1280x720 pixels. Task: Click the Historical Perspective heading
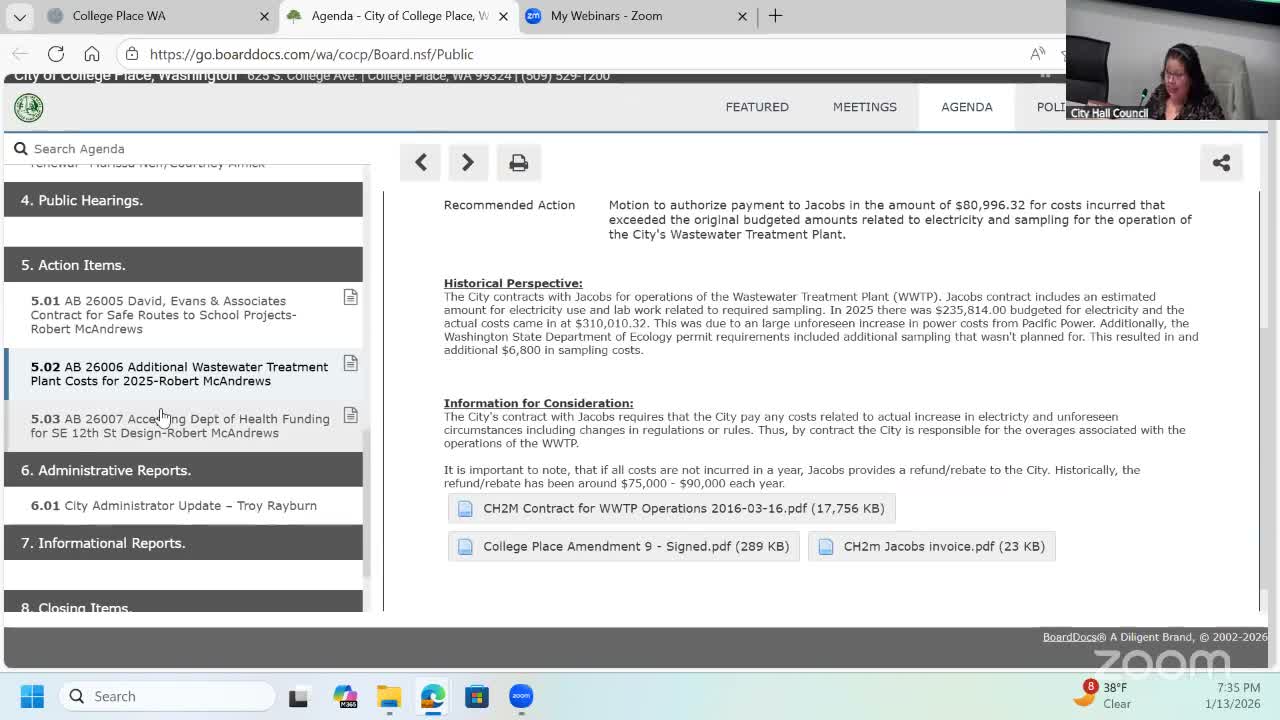click(x=513, y=283)
